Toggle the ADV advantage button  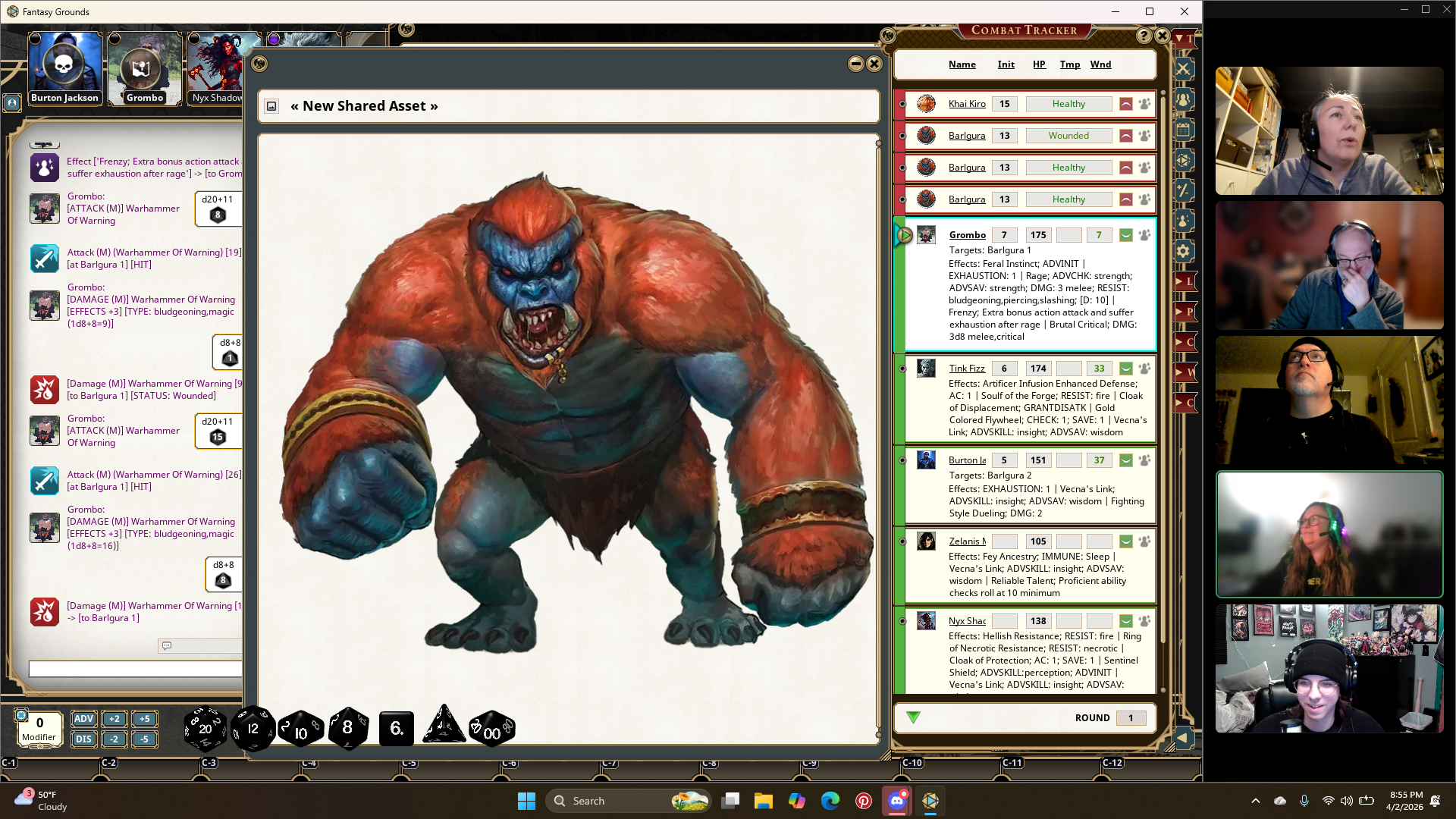point(83,719)
